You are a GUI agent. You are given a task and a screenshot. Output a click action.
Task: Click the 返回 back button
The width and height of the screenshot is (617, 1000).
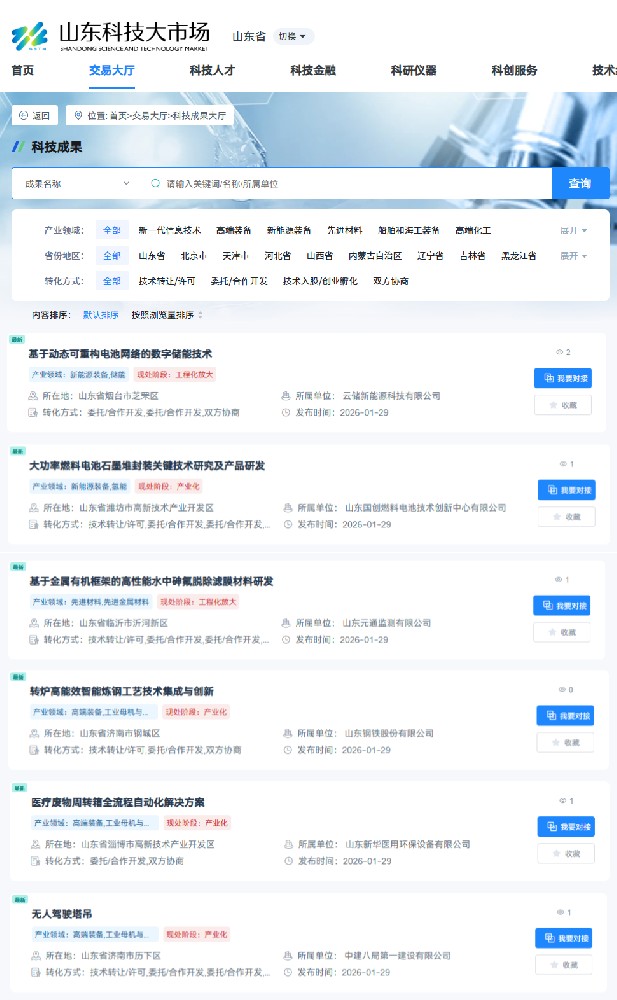click(35, 115)
